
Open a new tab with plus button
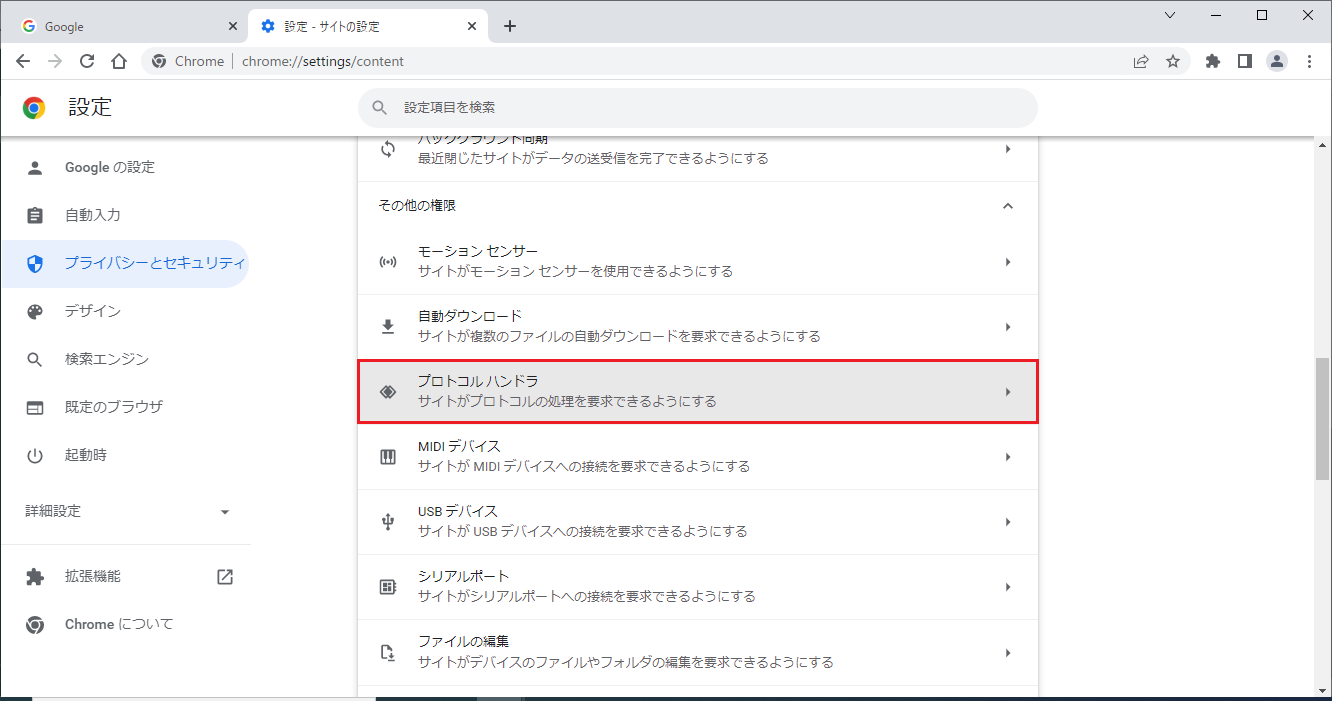pos(510,26)
